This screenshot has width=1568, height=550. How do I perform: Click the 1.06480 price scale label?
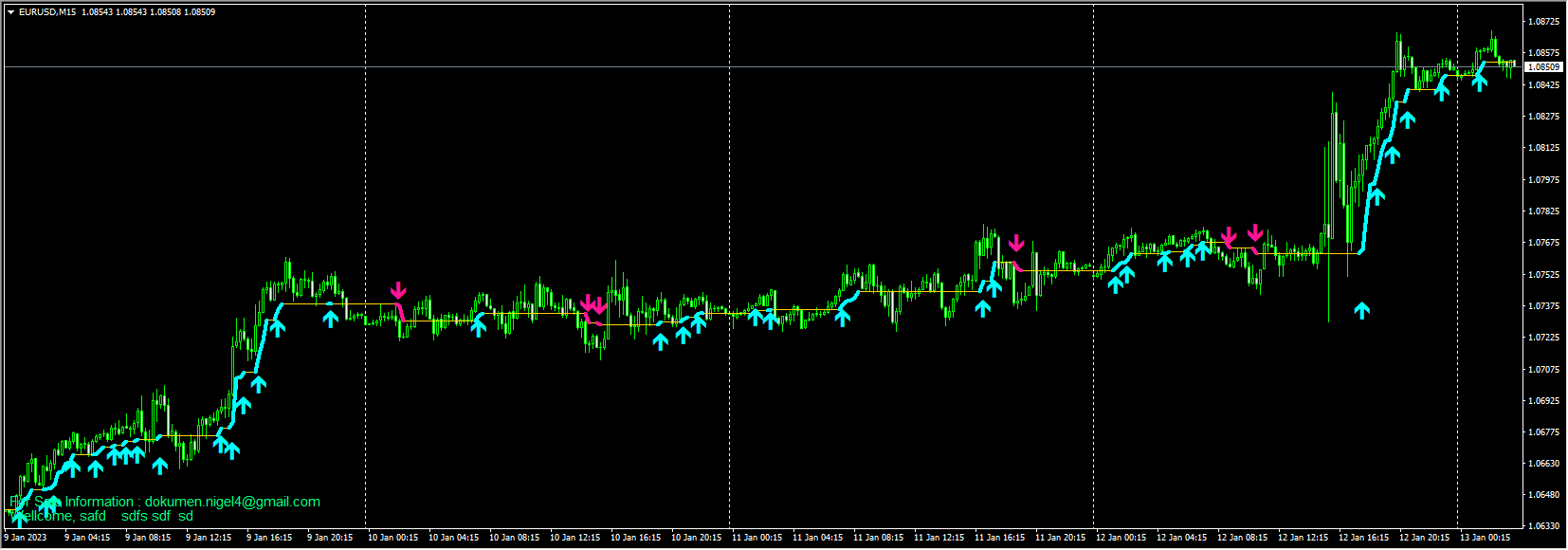coord(1543,494)
